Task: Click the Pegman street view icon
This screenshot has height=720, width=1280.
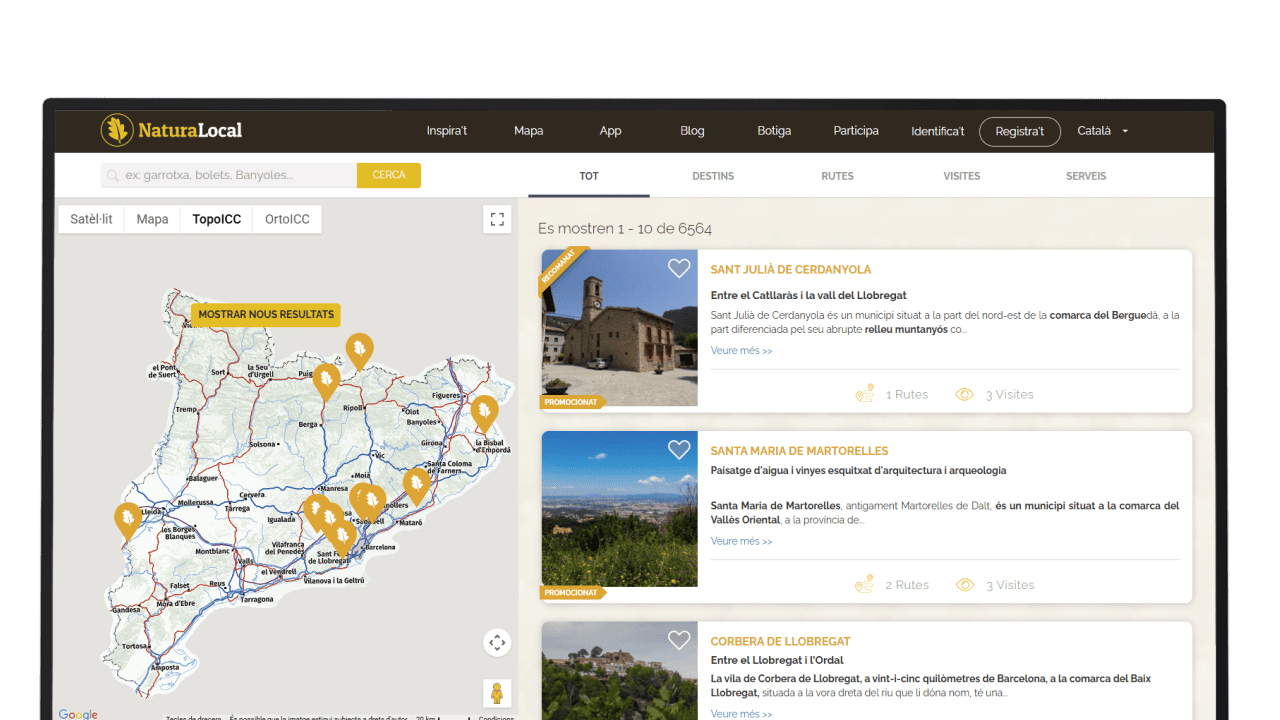Action: click(497, 692)
